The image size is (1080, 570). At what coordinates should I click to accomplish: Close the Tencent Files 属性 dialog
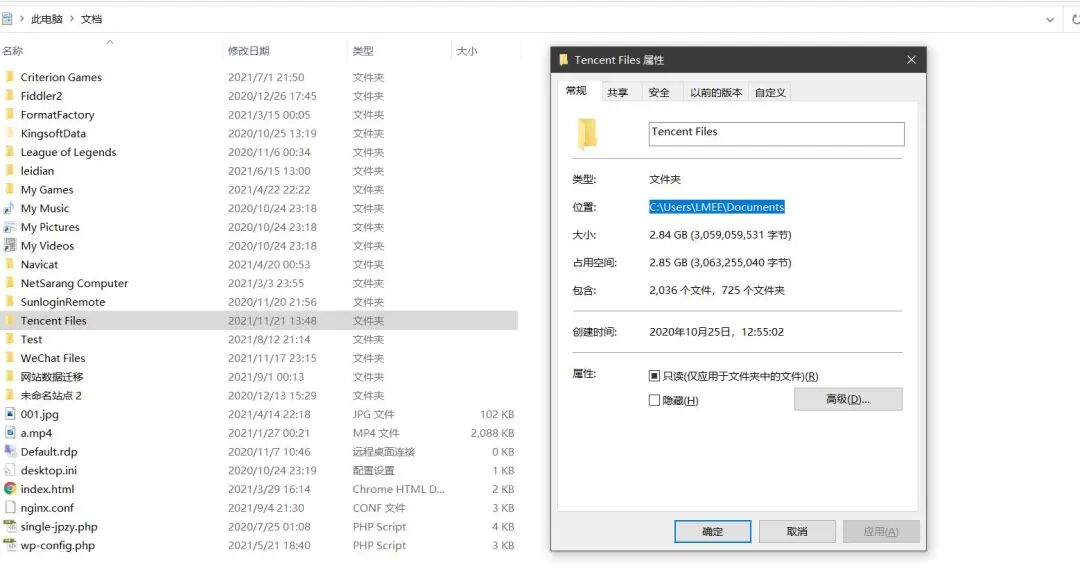911,60
